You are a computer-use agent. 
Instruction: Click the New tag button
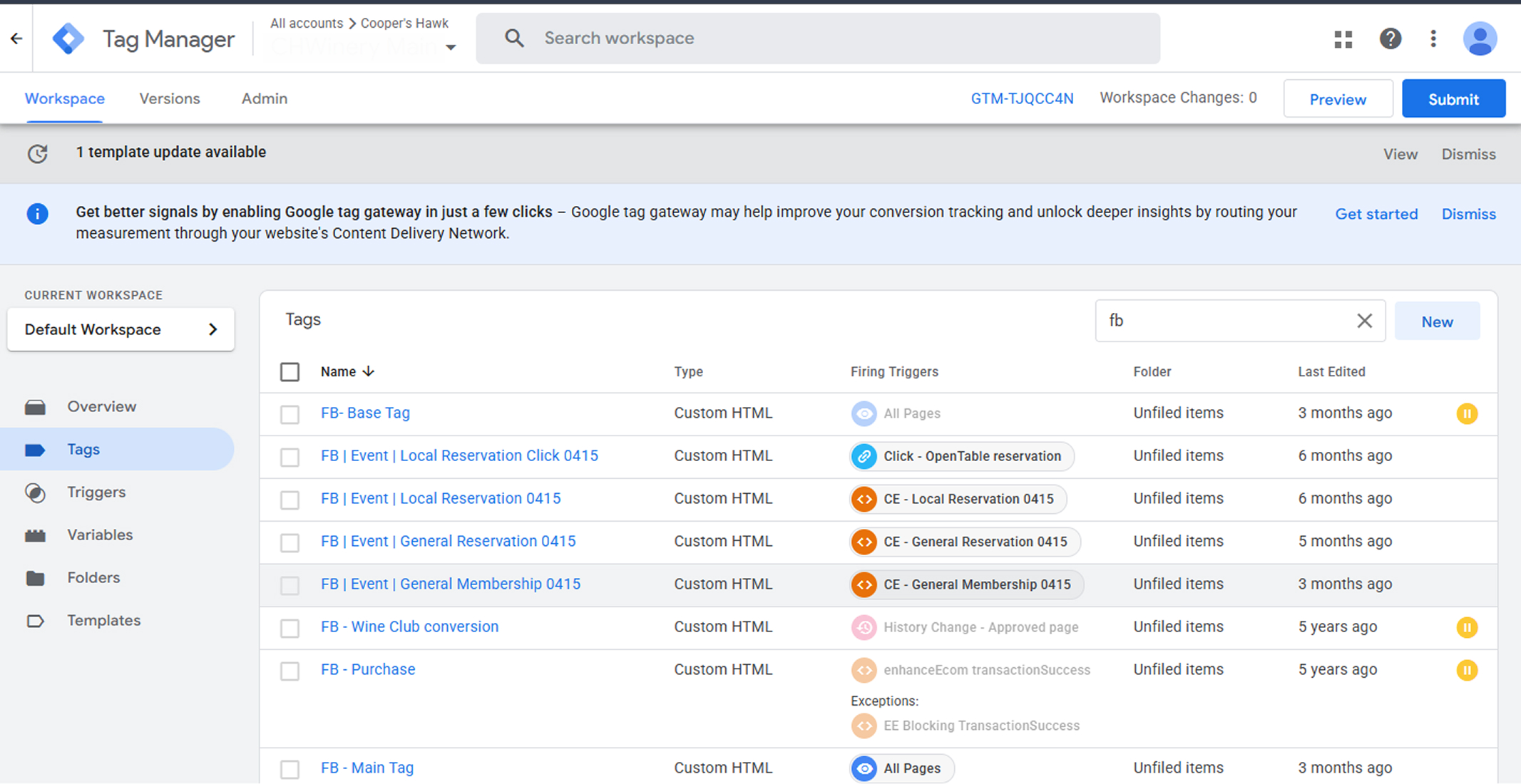tap(1437, 321)
